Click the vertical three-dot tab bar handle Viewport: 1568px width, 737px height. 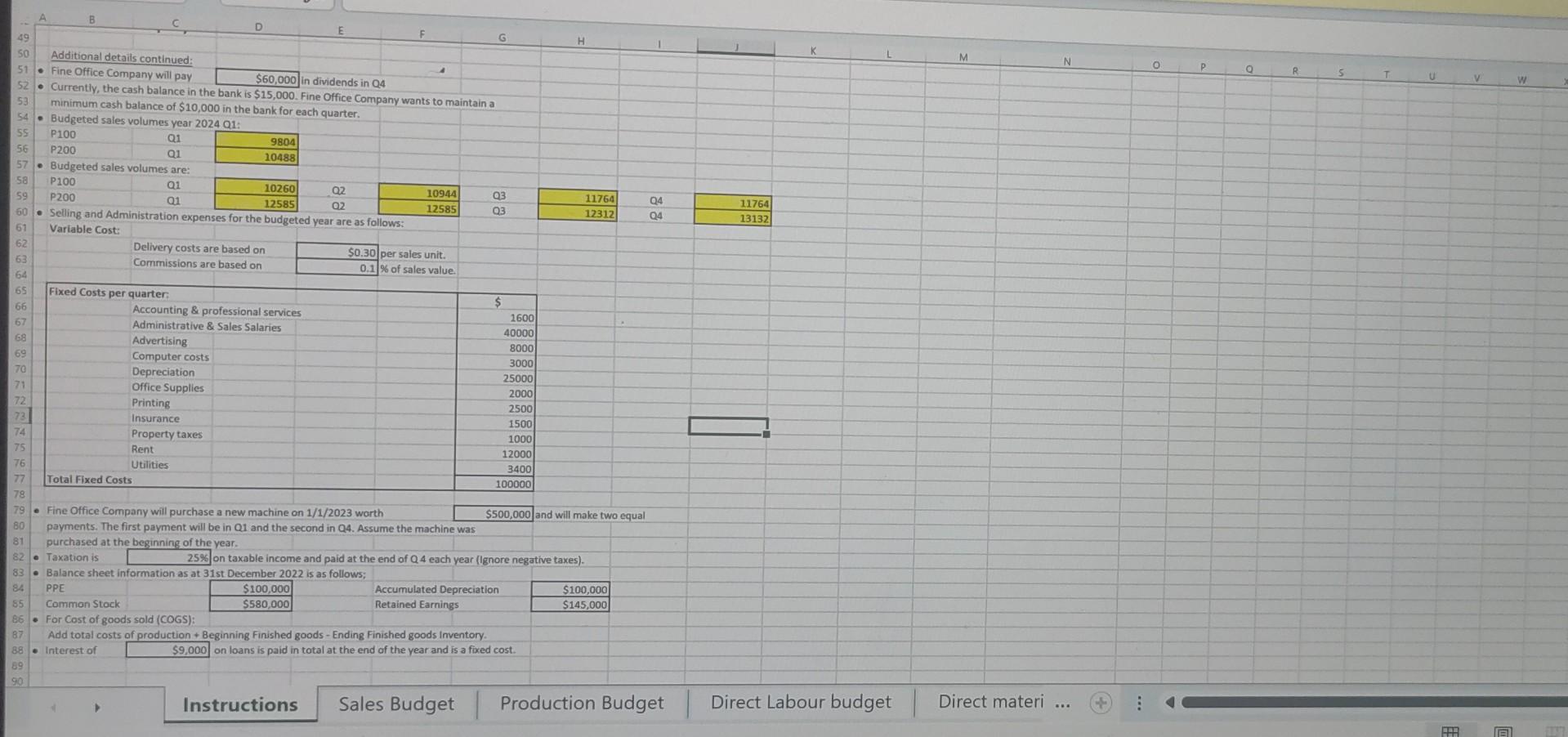(1139, 703)
